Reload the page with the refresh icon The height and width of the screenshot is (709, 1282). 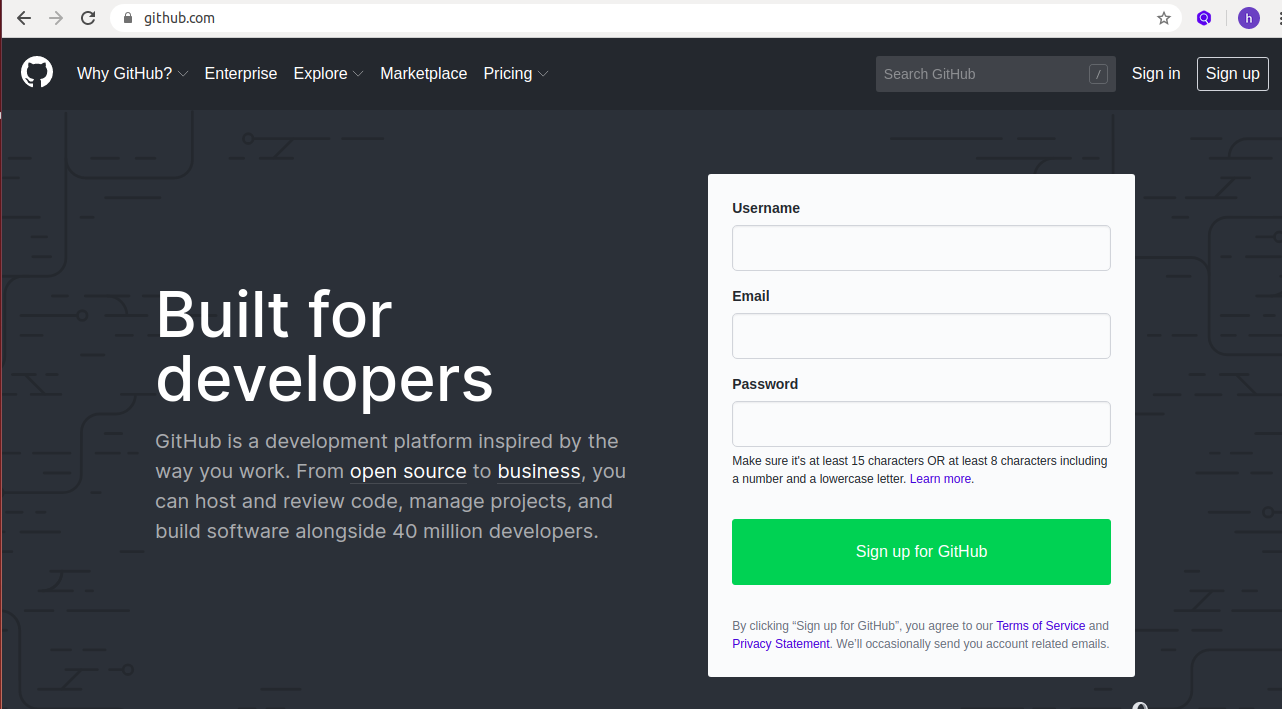click(x=88, y=18)
